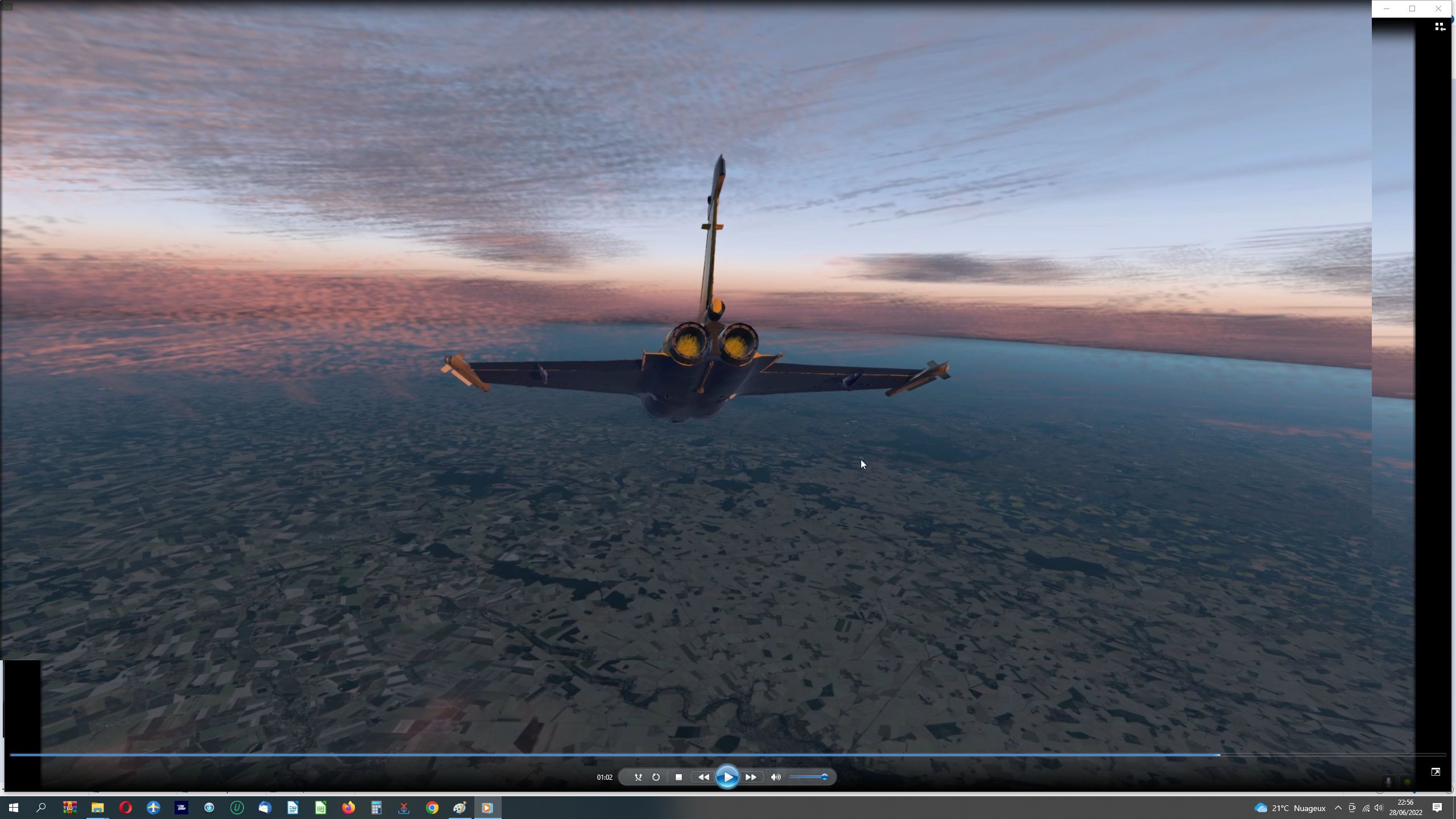Open the Windows Start menu
Viewport: 1456px width, 819px height.
14,808
